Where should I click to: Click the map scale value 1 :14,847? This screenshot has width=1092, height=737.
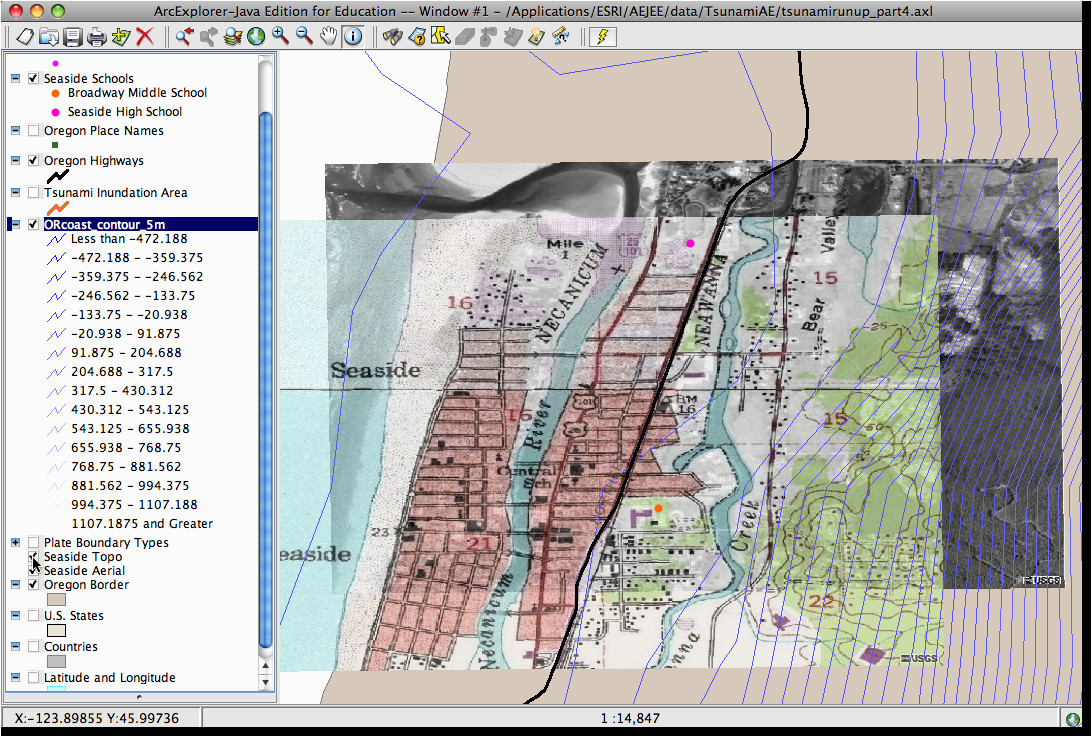(x=630, y=718)
